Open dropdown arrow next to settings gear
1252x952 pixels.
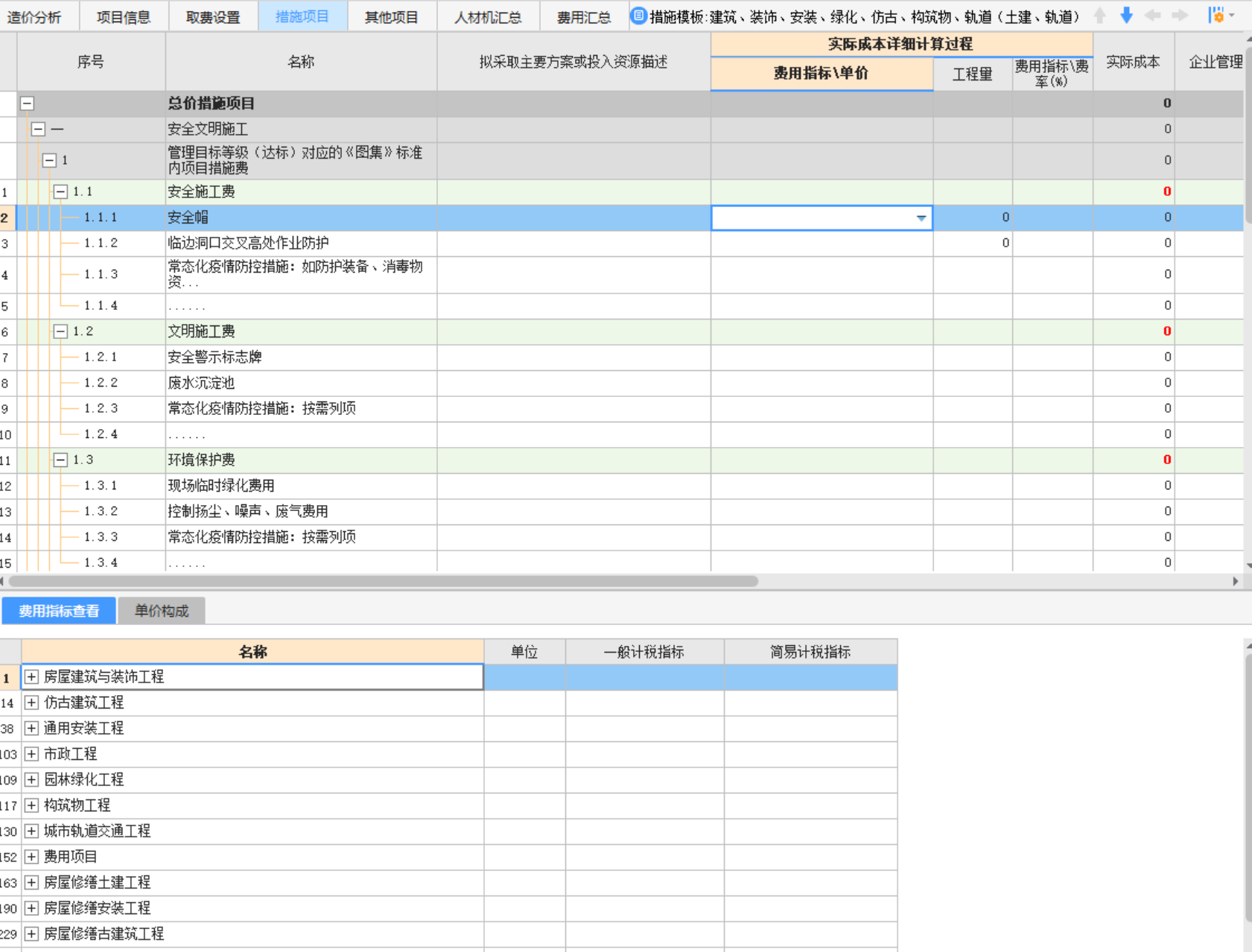pos(1232,16)
